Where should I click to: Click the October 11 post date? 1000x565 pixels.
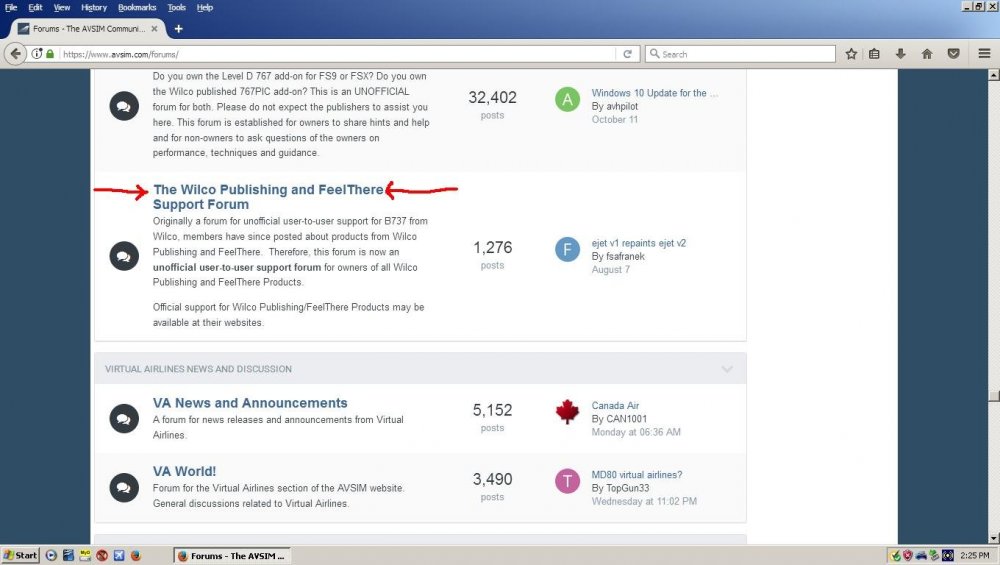615,119
